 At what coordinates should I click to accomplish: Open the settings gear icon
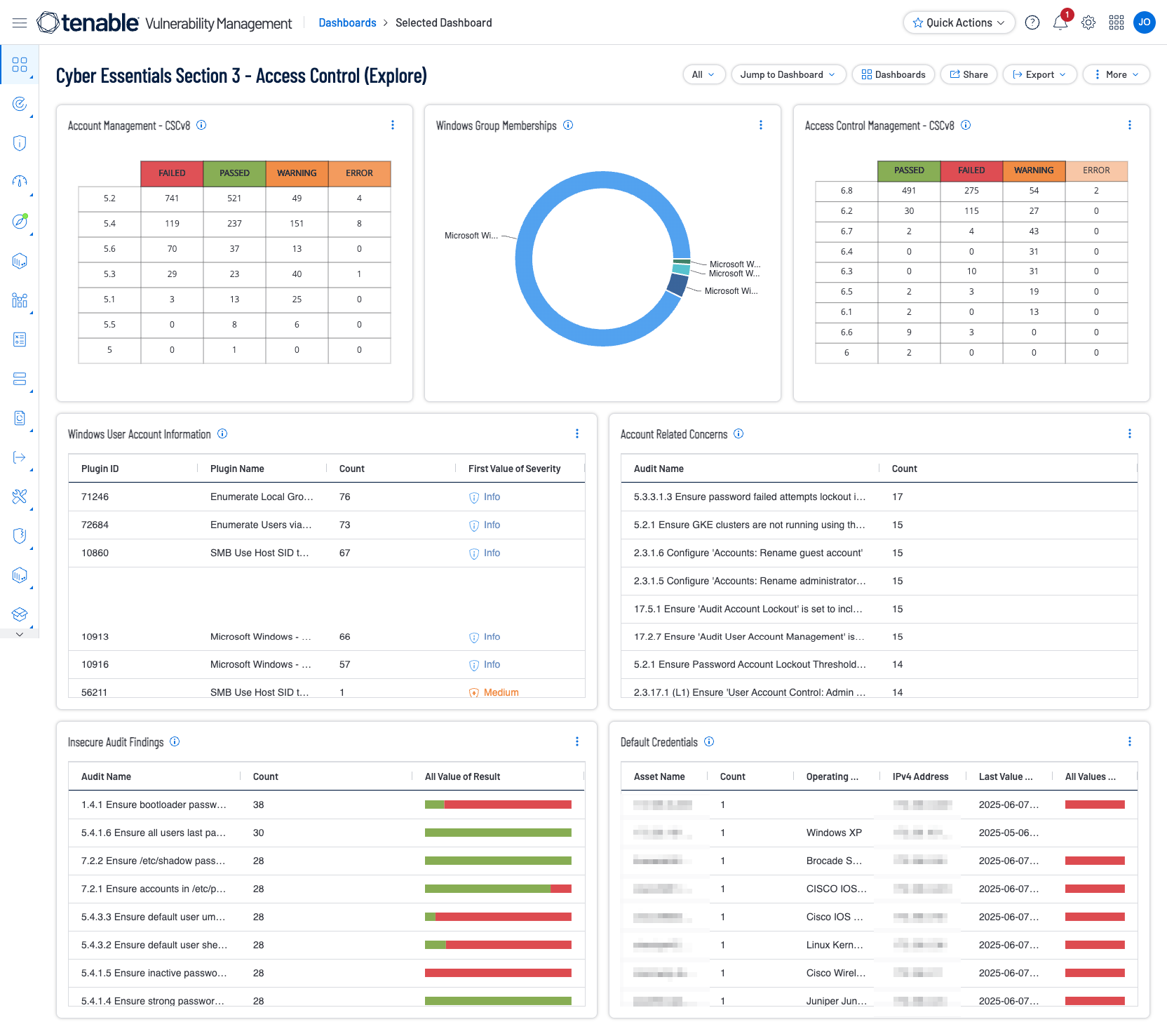pos(1088,23)
